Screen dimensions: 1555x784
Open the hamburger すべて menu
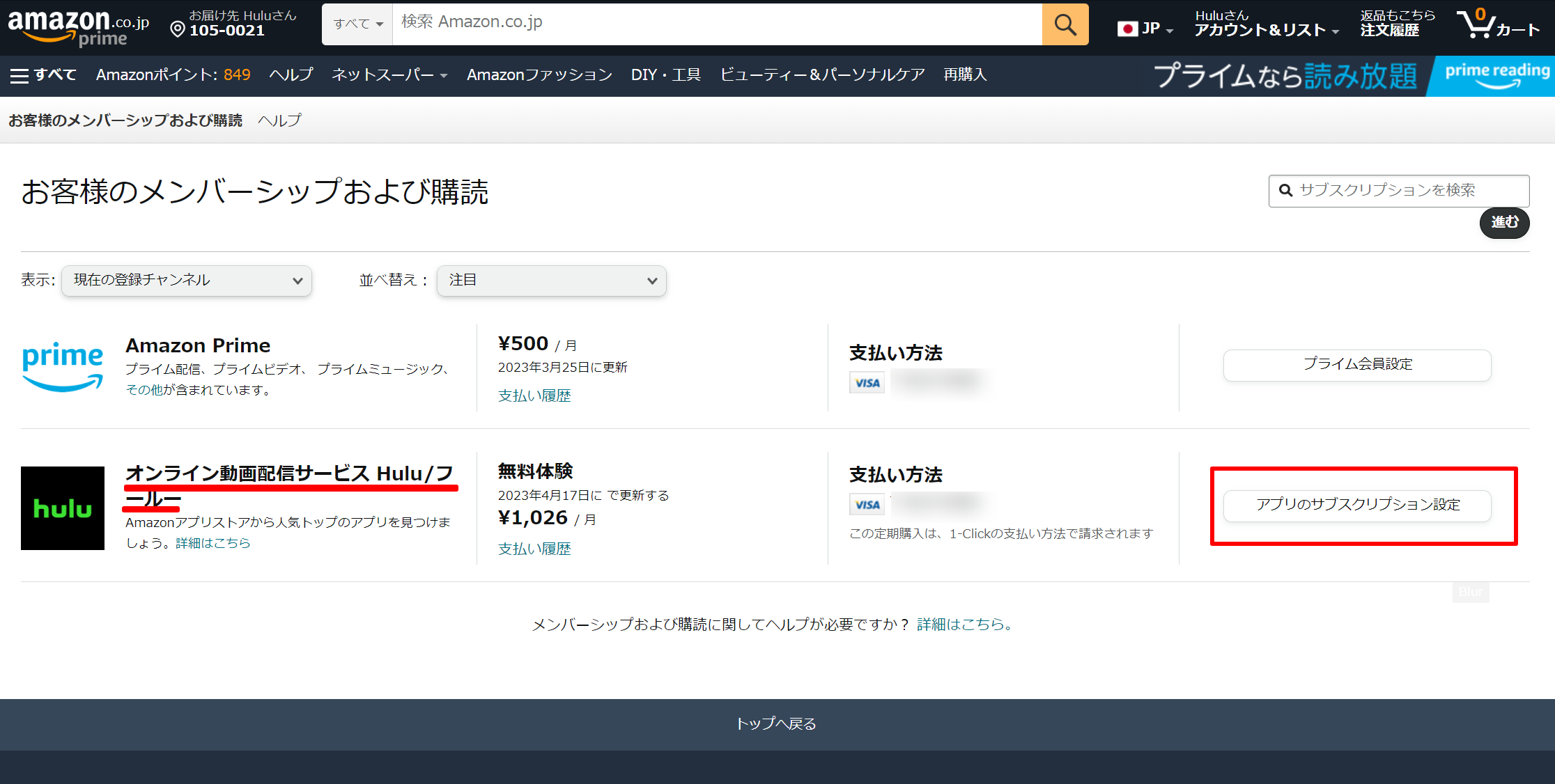pos(43,75)
